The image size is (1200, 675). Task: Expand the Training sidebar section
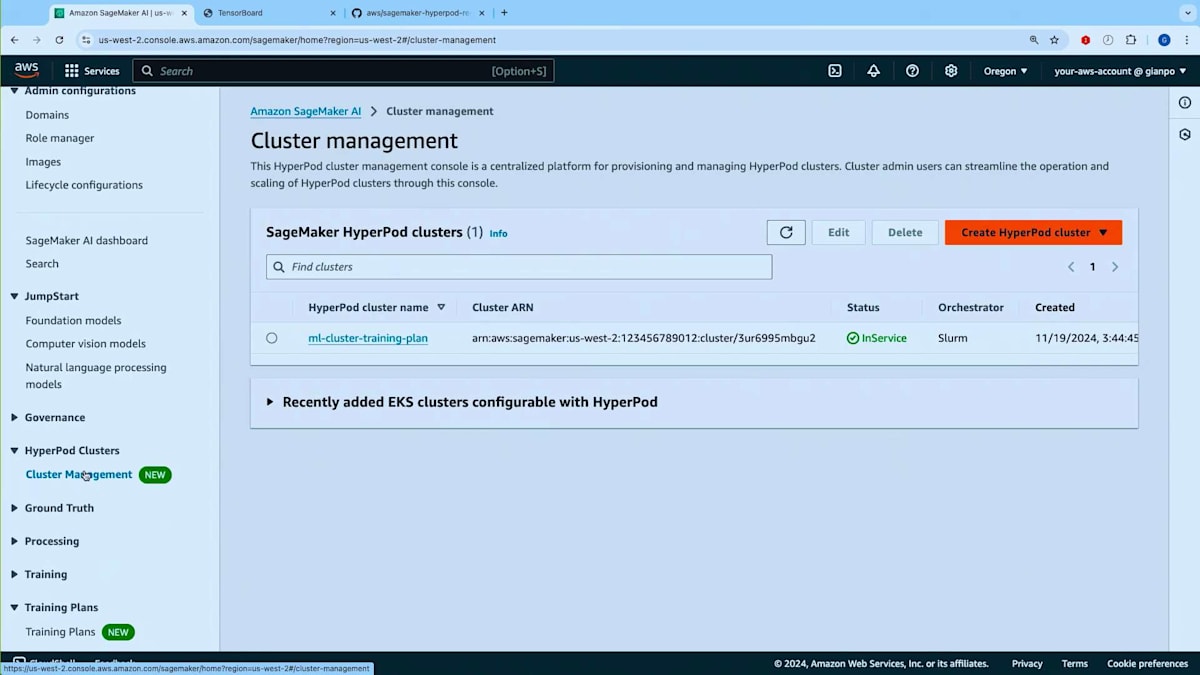[14, 574]
